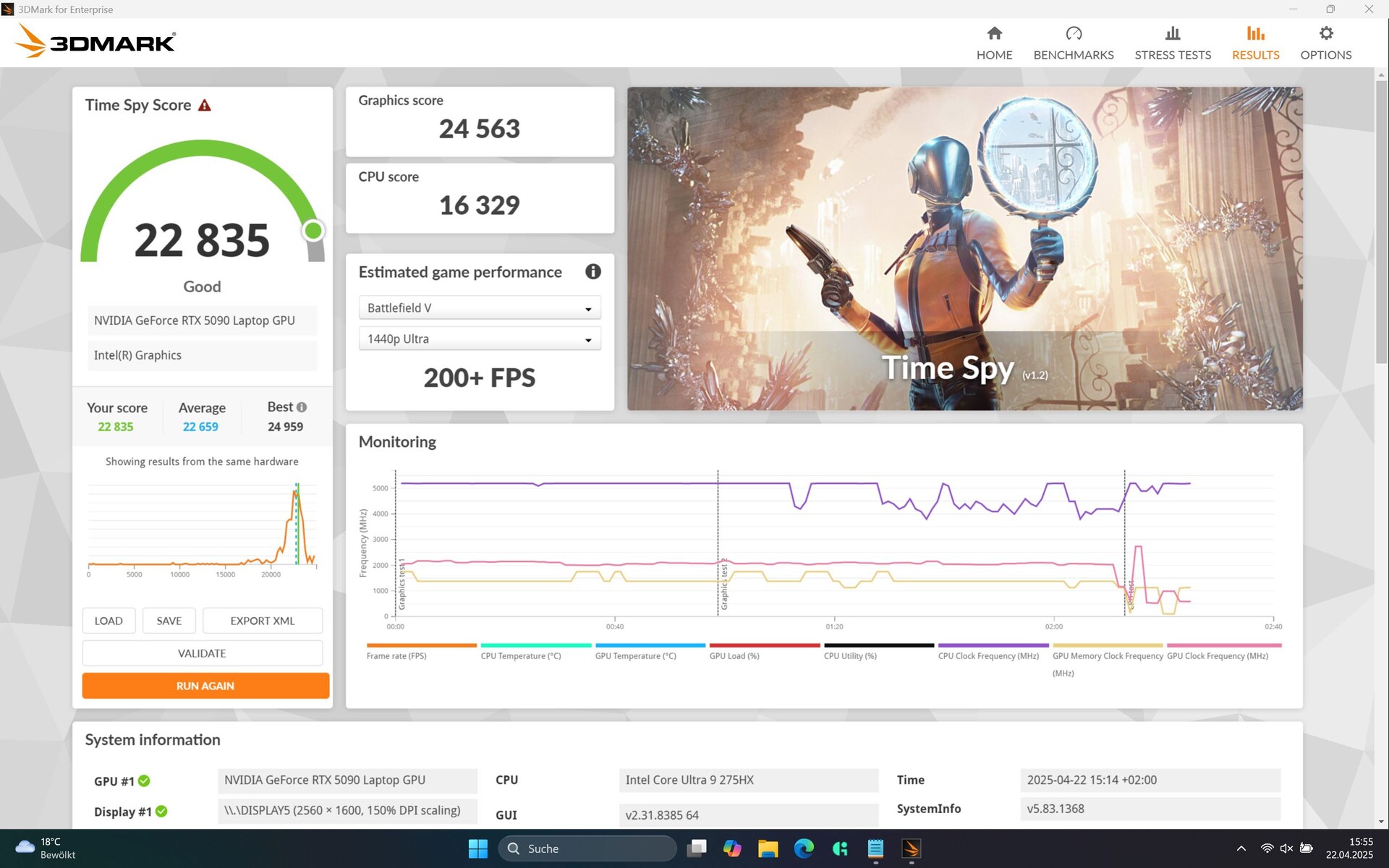This screenshot has height=868, width=1389.
Task: Toggle CPU Clock Frequency purple legend line
Action: click(x=993, y=645)
